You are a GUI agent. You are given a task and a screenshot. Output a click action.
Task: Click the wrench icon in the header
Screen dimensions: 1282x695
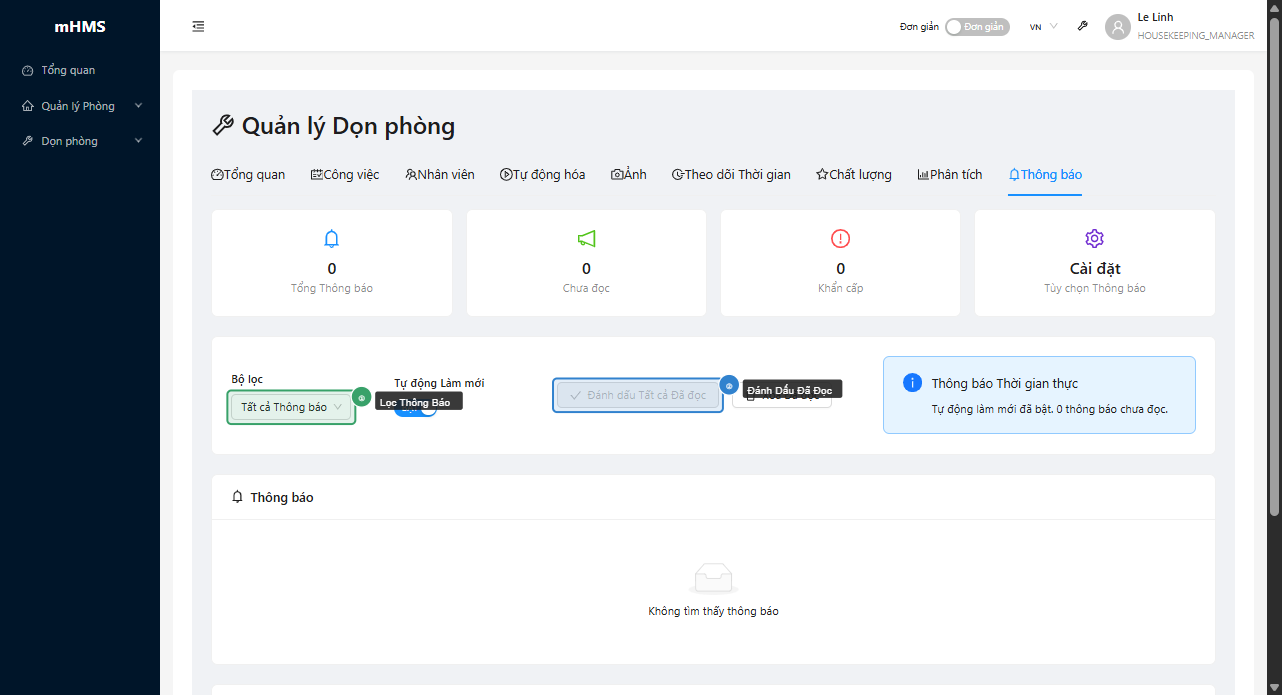(1082, 27)
